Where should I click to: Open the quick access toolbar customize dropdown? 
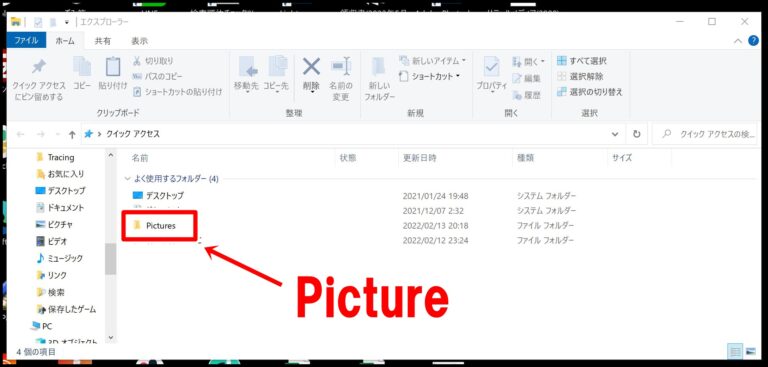67,22
